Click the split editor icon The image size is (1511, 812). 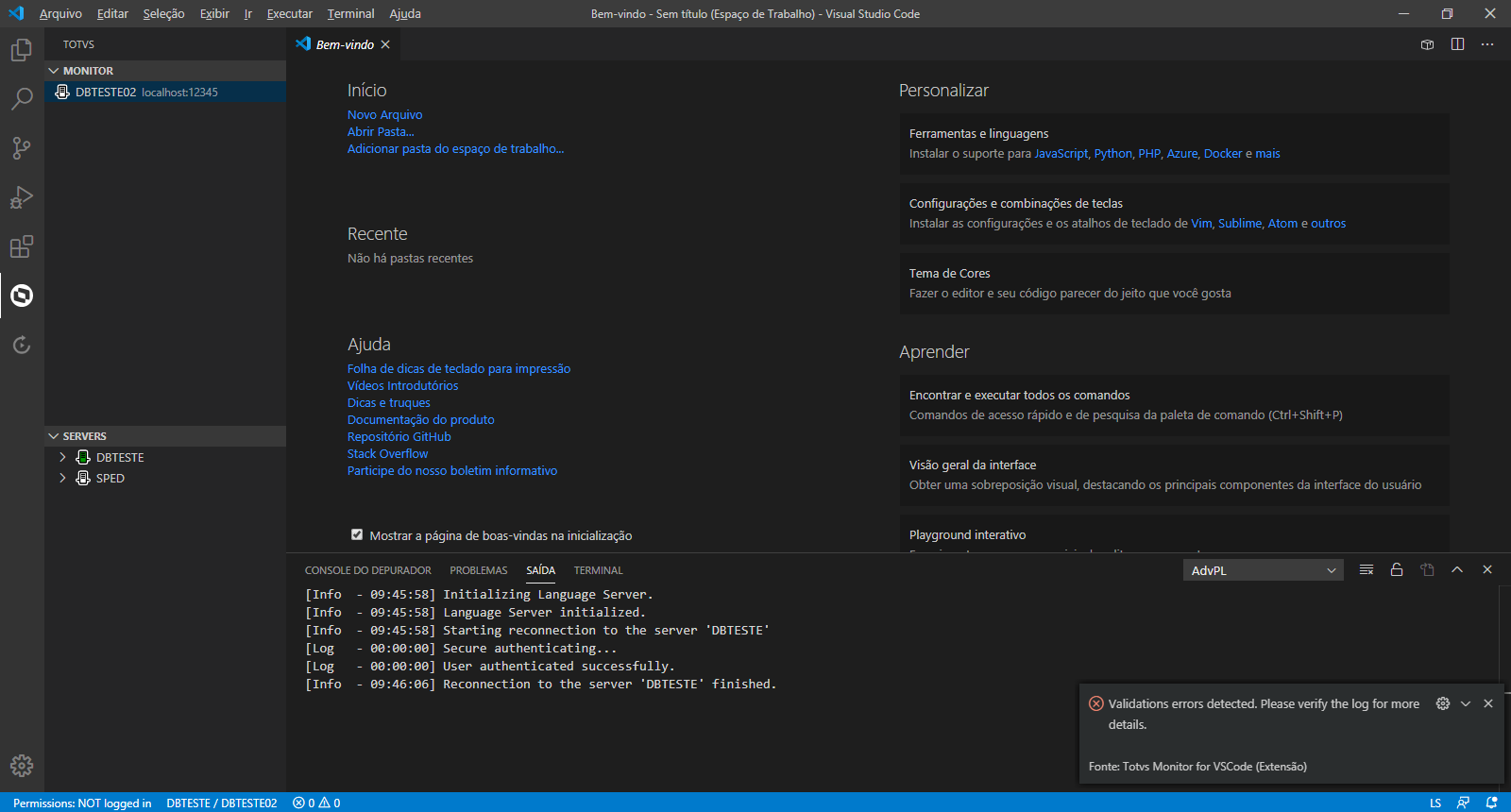click(1457, 44)
